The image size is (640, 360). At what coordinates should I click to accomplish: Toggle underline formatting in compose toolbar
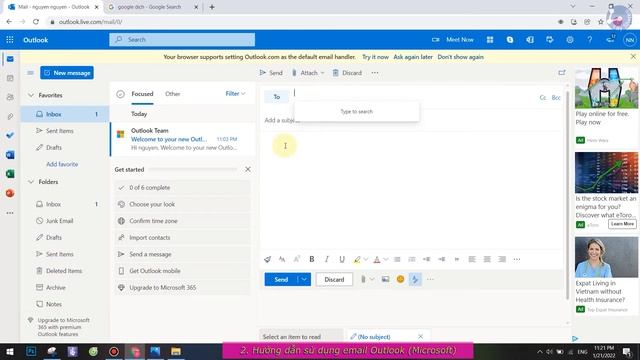[x=342, y=259]
